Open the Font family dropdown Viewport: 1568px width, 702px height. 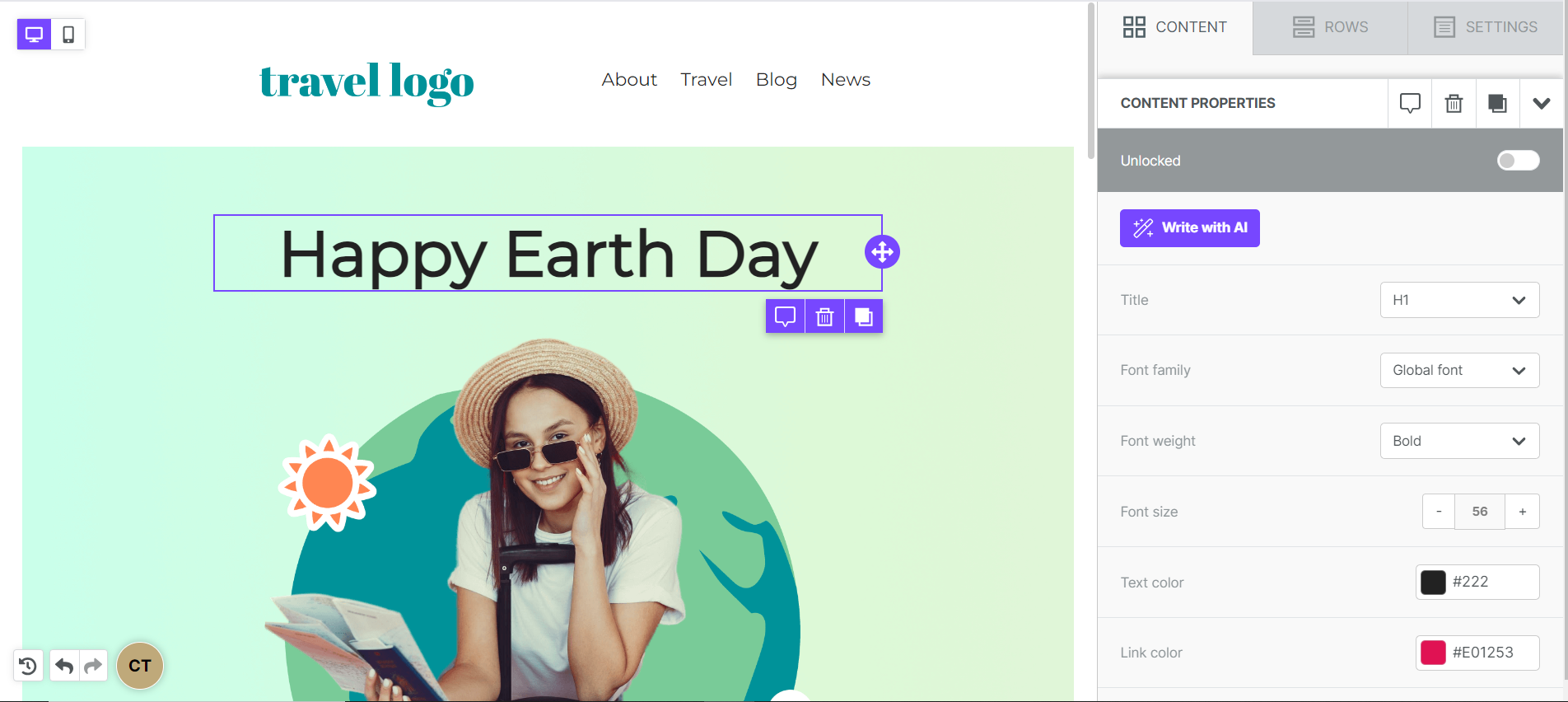click(x=1459, y=371)
